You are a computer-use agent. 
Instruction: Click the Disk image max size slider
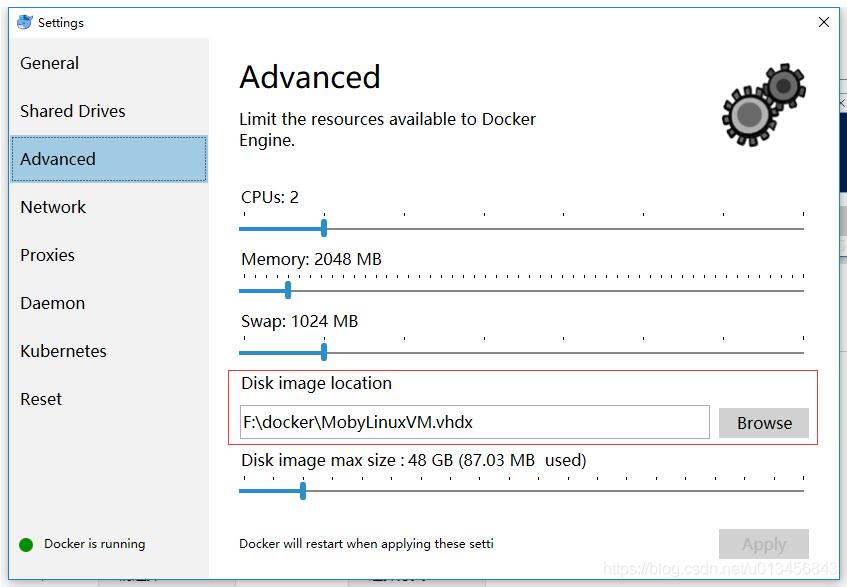(x=303, y=490)
